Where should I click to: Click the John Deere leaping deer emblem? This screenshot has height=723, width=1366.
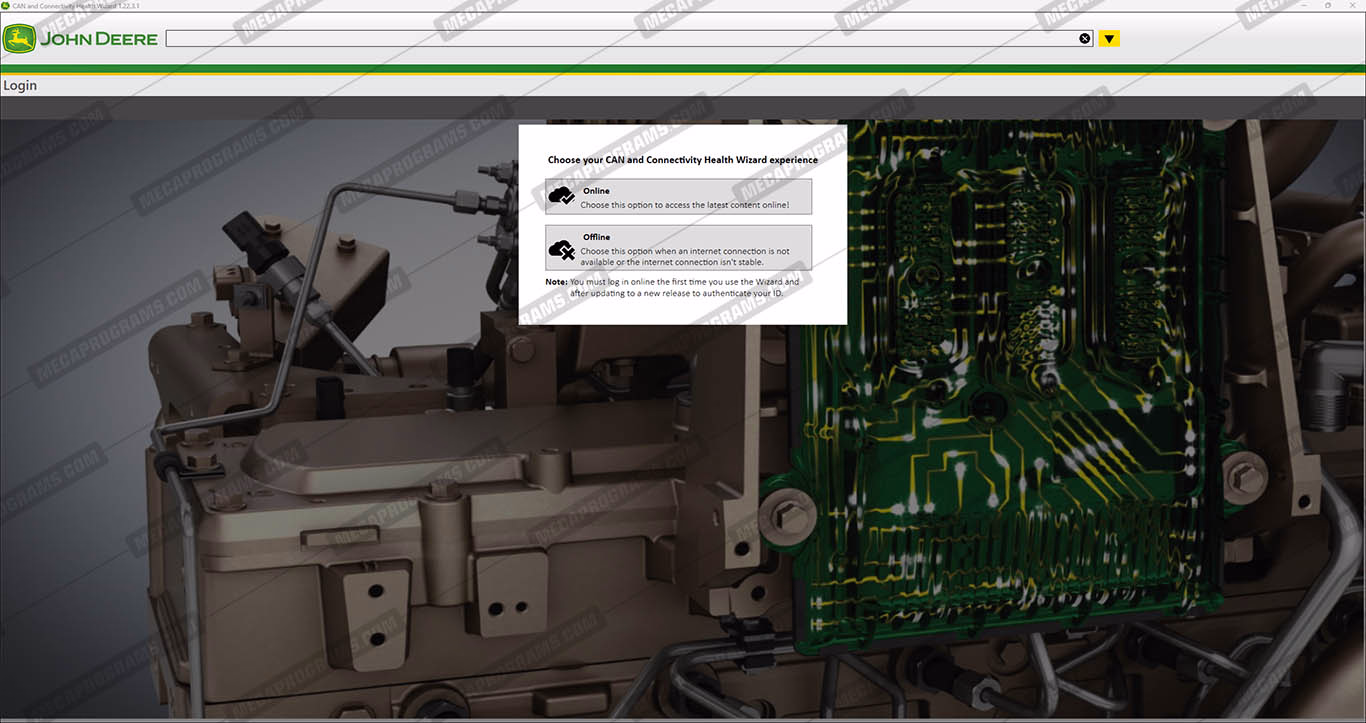[19, 39]
